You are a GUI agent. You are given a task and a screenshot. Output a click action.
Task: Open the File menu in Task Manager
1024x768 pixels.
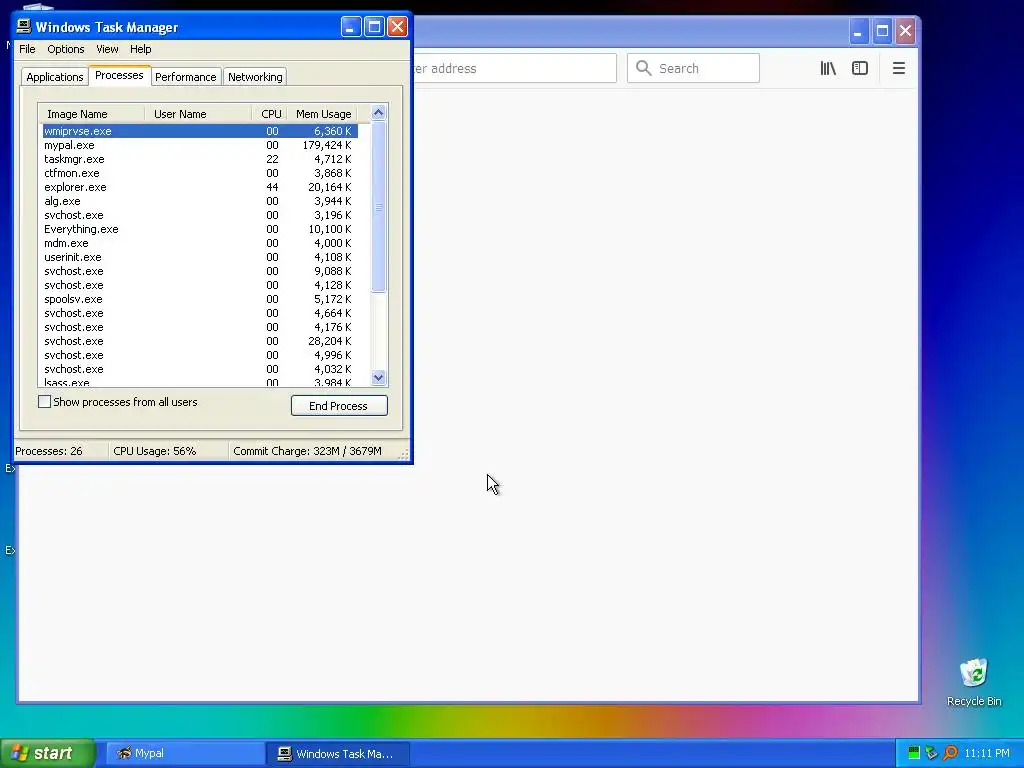[x=27, y=49]
